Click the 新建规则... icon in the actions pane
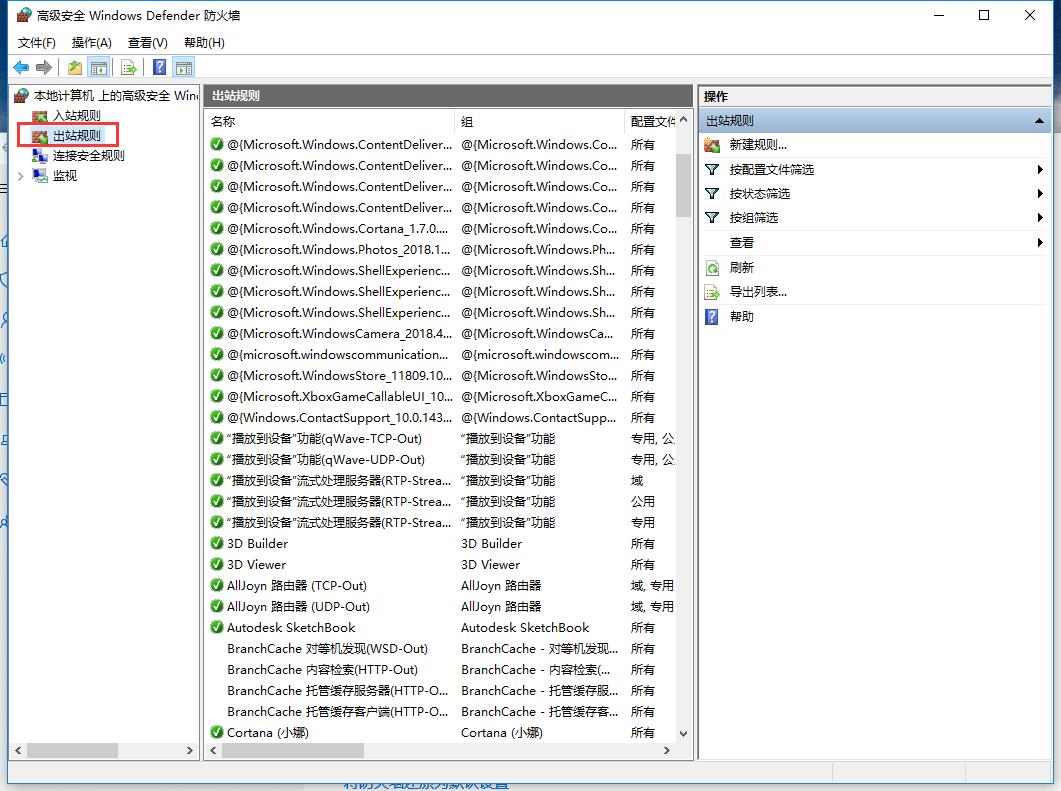The height and width of the screenshot is (791, 1061). point(712,145)
